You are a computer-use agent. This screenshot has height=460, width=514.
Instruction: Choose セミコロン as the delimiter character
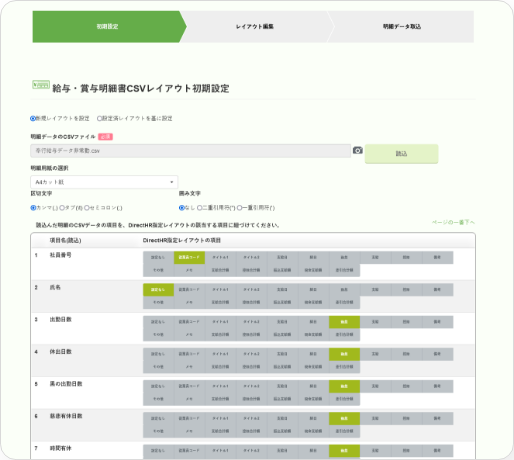click(87, 208)
